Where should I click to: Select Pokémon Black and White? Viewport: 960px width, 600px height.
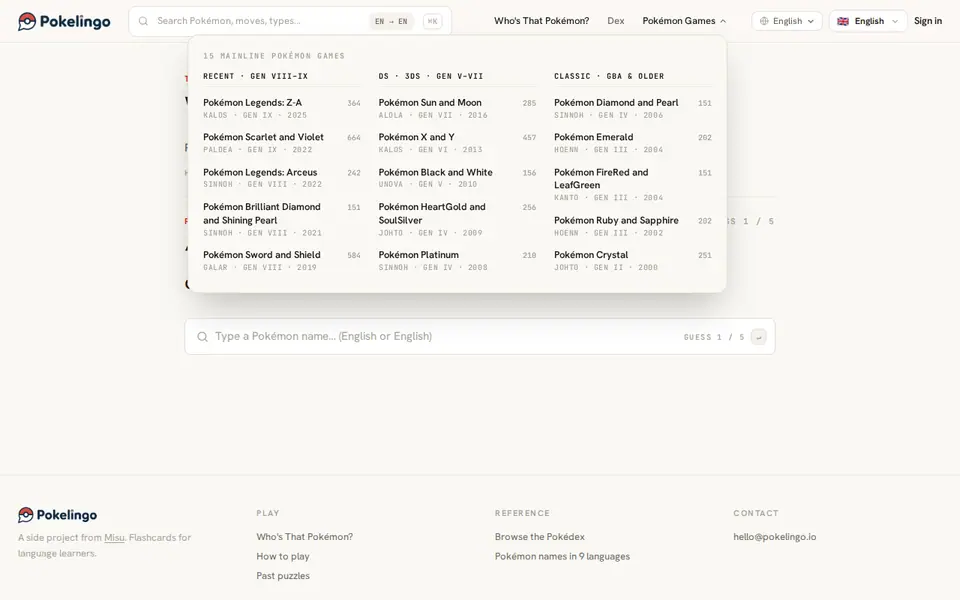pos(457,178)
